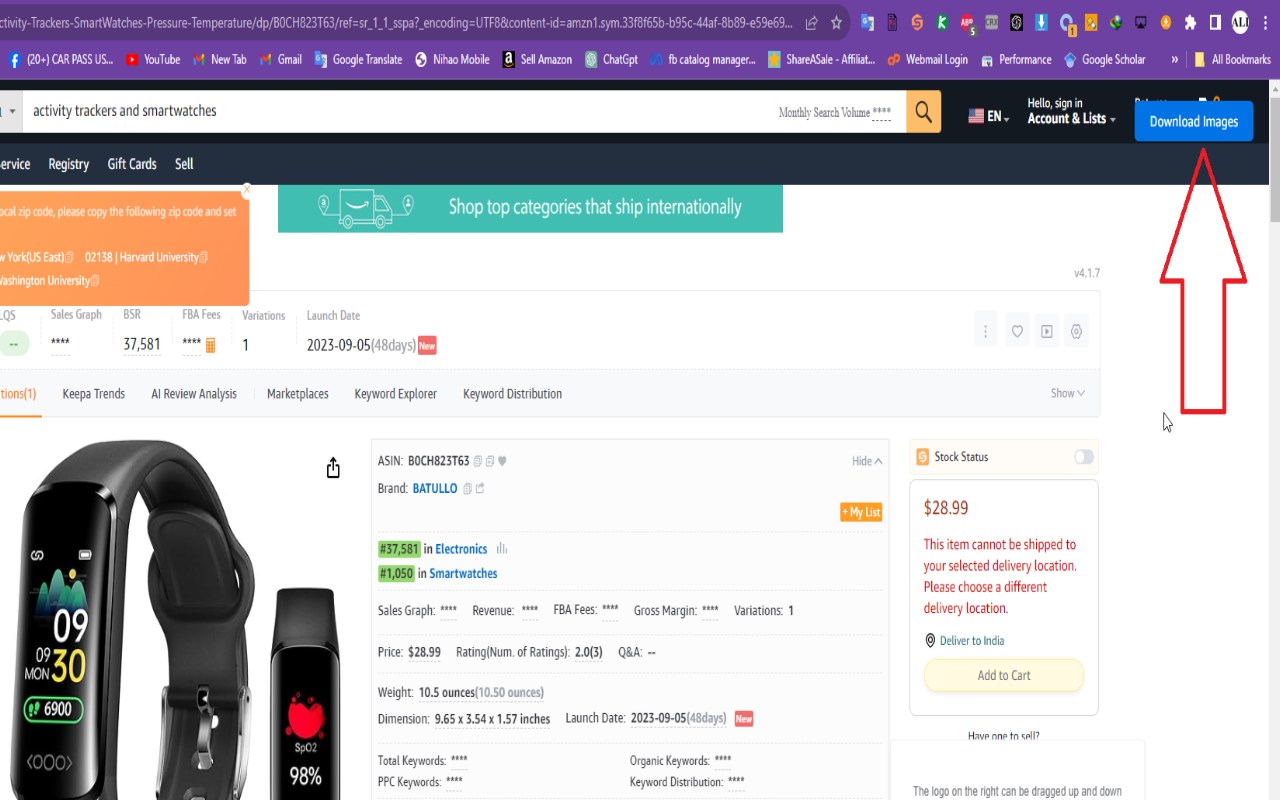Click Add to Cart button
The height and width of the screenshot is (800, 1280).
[x=1004, y=675]
